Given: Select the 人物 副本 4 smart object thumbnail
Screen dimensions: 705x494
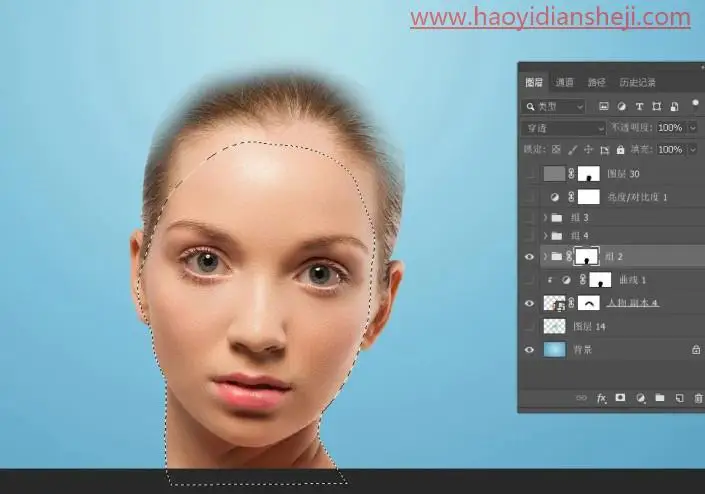Looking at the screenshot, I should [554, 303].
